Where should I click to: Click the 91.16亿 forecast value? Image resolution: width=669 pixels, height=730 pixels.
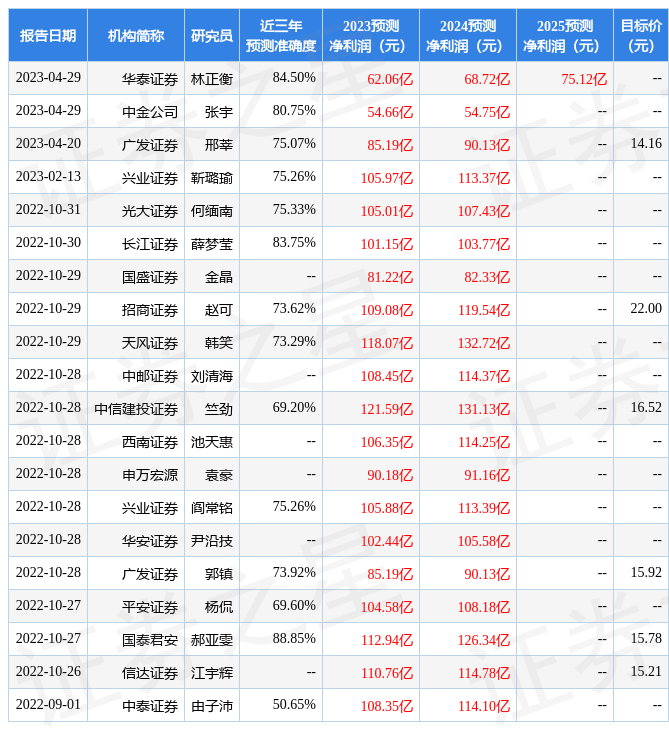487,475
